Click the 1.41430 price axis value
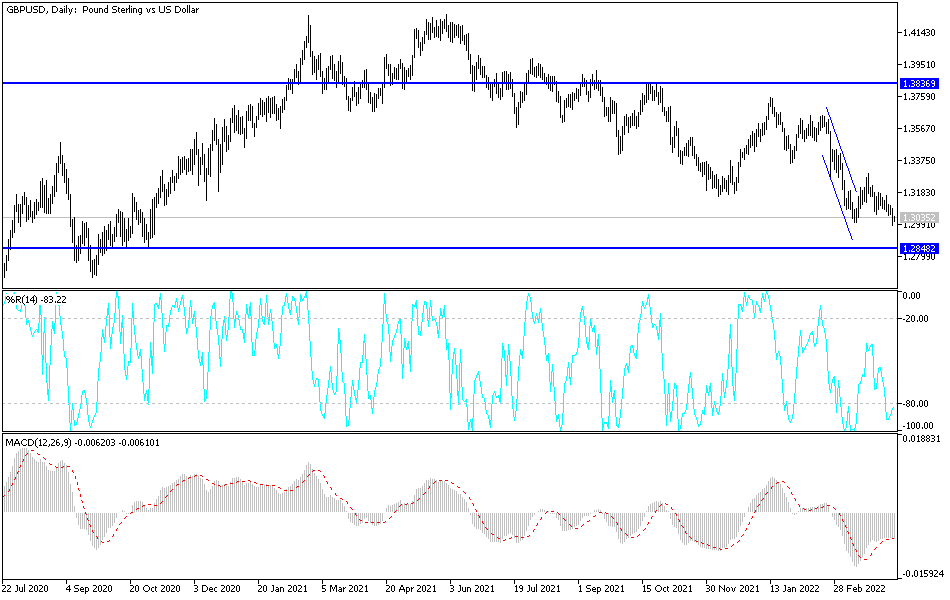This screenshot has width=950, height=600. point(919,33)
